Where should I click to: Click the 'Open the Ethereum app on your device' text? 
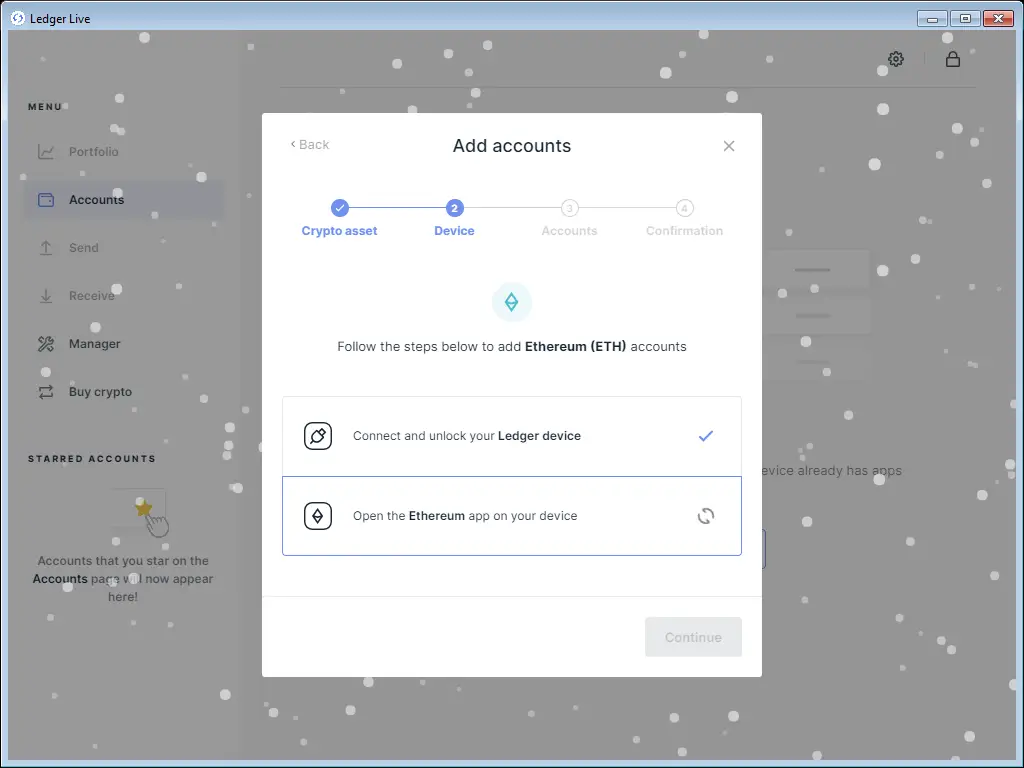[465, 516]
